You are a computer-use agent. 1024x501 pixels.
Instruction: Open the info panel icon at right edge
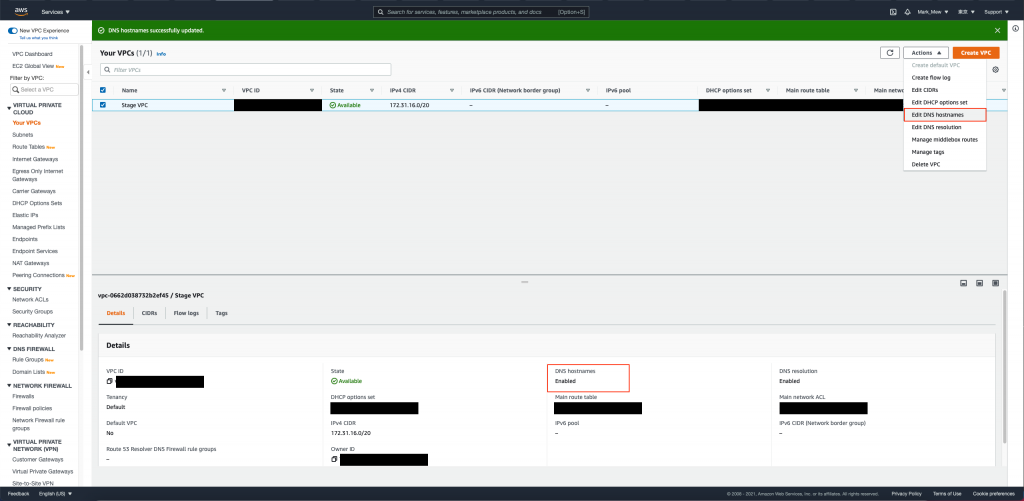(x=1016, y=29)
